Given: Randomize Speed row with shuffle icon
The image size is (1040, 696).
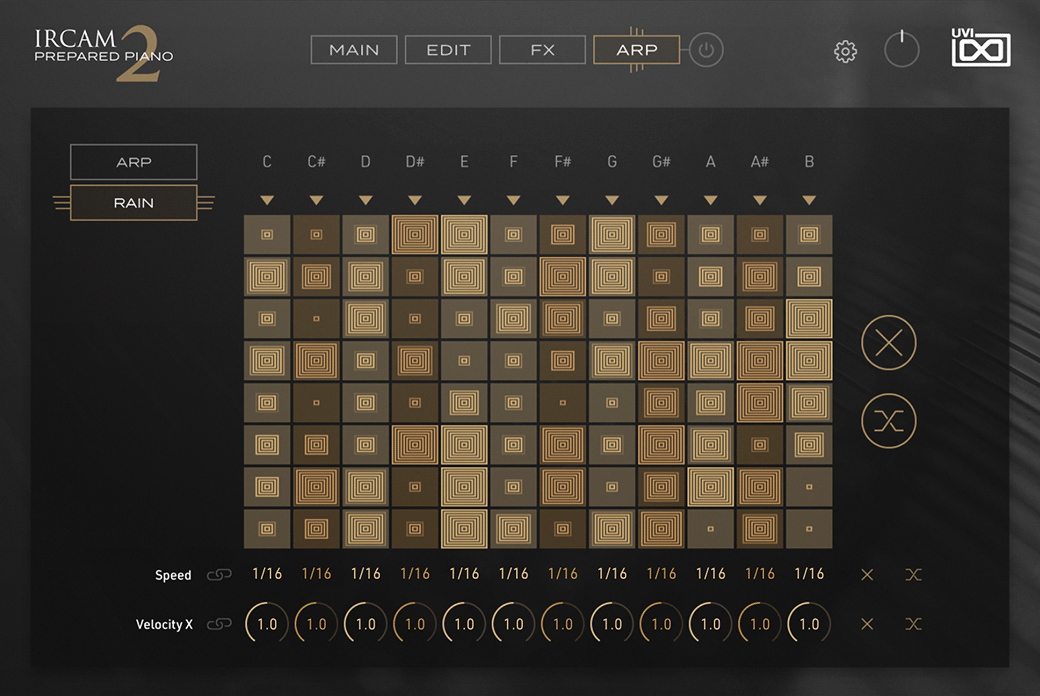Looking at the screenshot, I should pos(913,575).
